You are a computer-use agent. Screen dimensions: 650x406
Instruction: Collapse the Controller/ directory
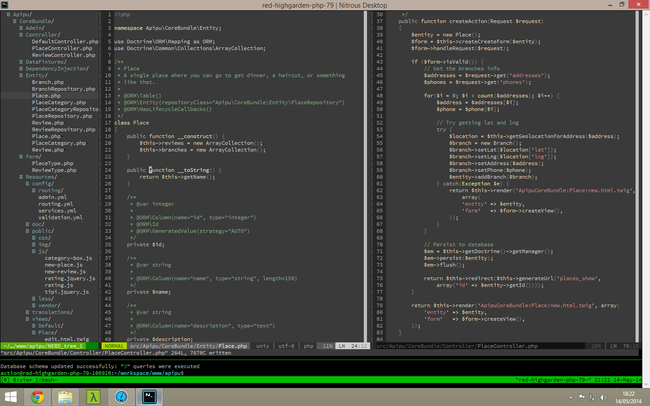[x=42, y=34]
